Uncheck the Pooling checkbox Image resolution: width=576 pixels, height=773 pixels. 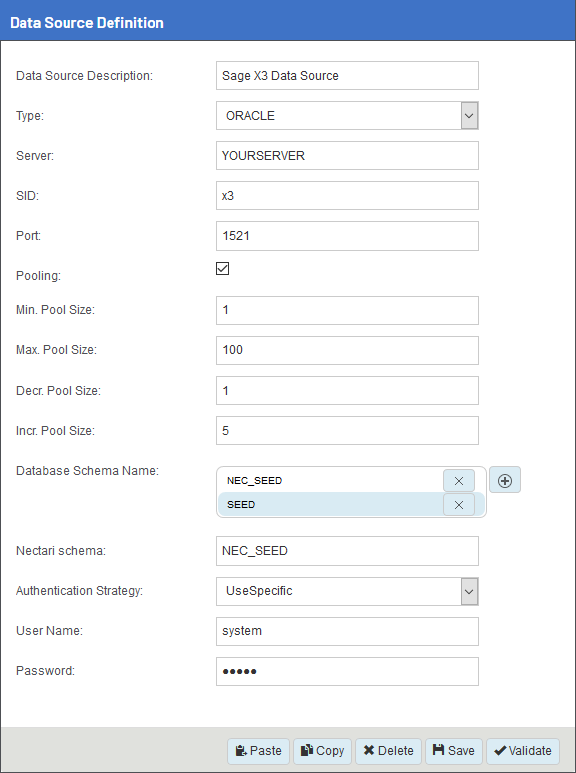click(x=222, y=269)
